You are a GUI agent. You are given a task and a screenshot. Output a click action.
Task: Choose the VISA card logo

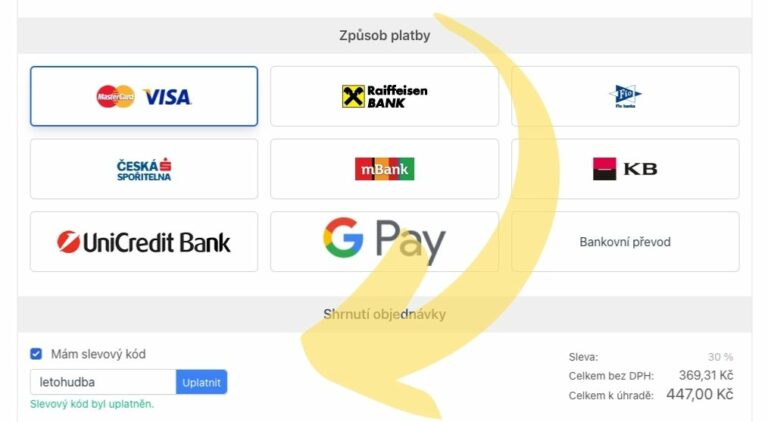tap(167, 97)
